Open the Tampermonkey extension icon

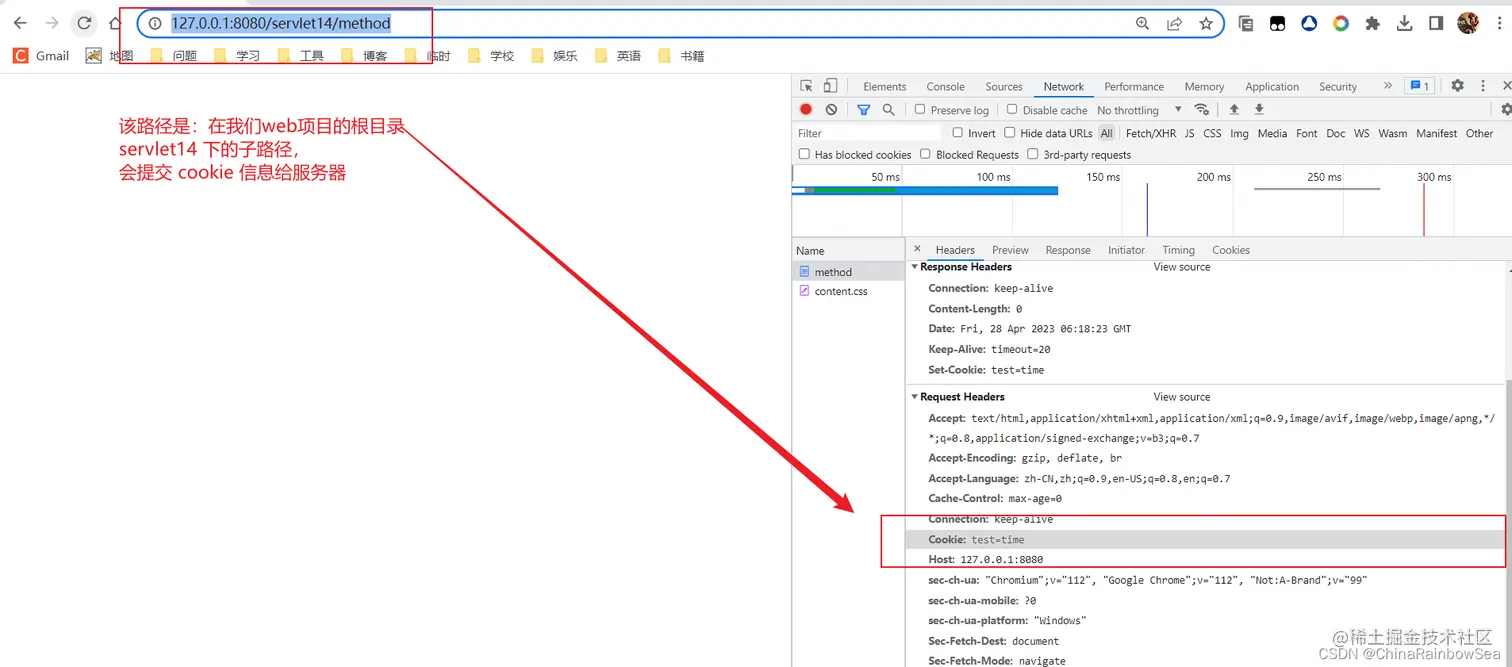pos(1277,23)
